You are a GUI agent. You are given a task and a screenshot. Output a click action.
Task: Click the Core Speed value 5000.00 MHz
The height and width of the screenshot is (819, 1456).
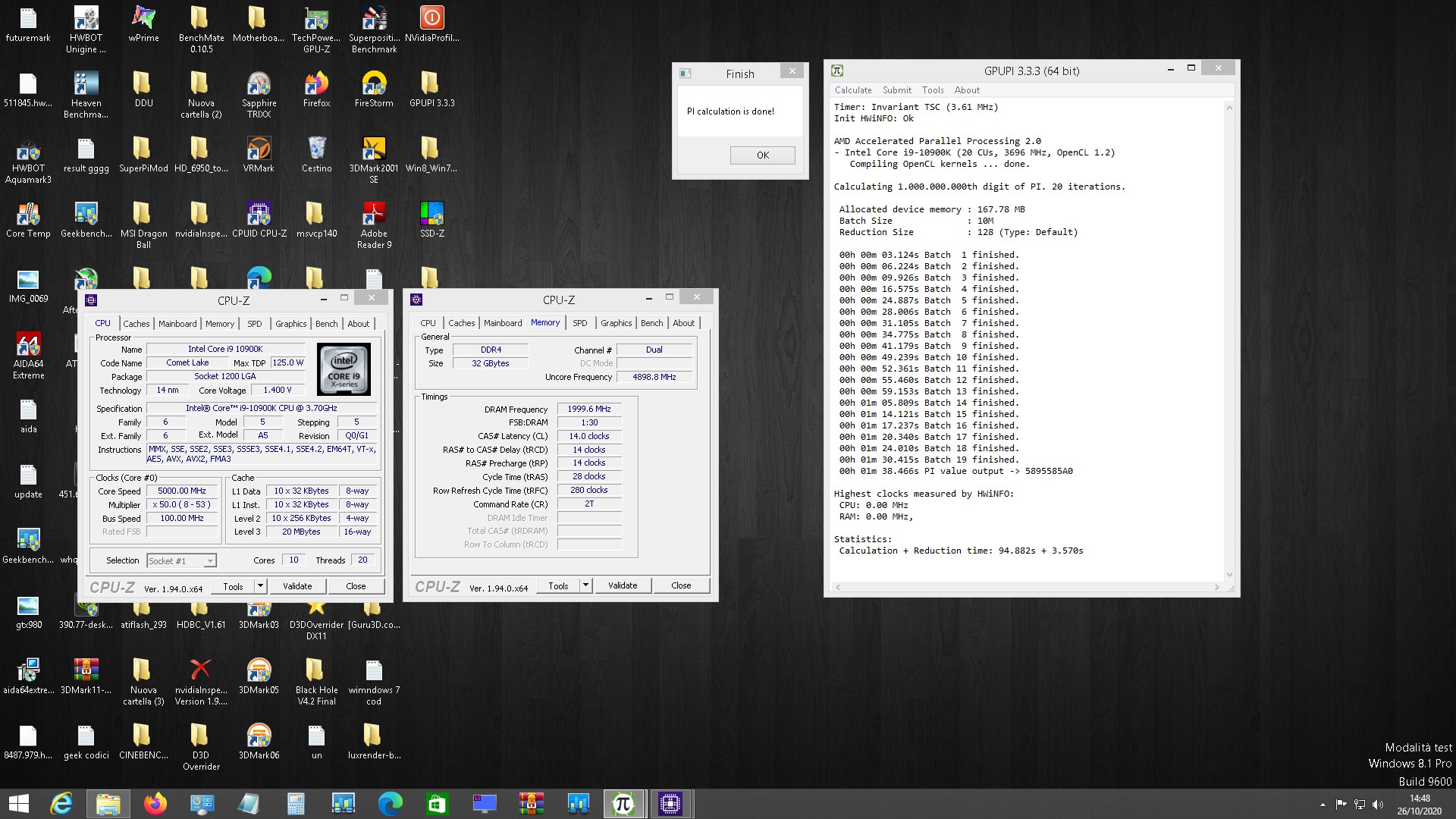coord(182,491)
